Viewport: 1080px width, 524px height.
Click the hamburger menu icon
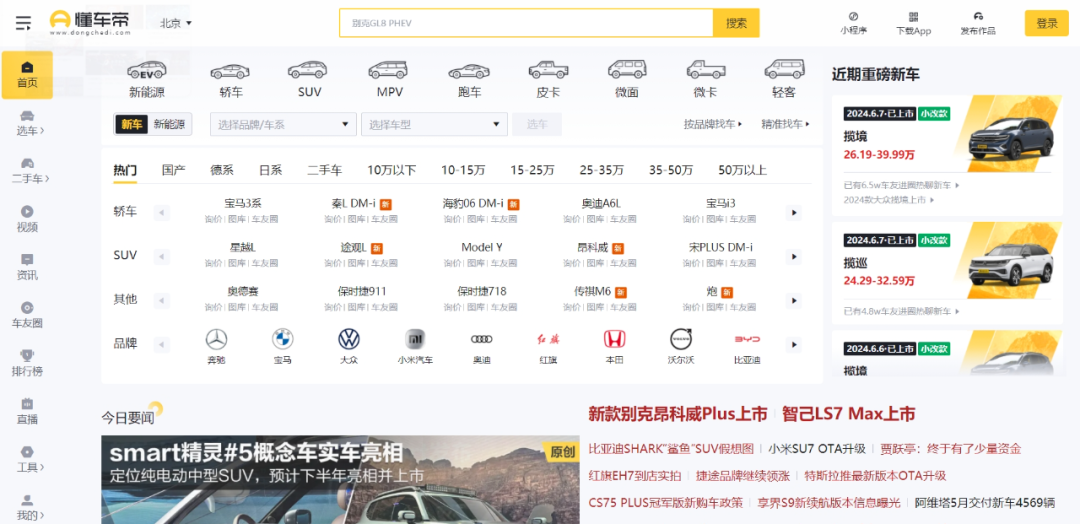point(23,23)
